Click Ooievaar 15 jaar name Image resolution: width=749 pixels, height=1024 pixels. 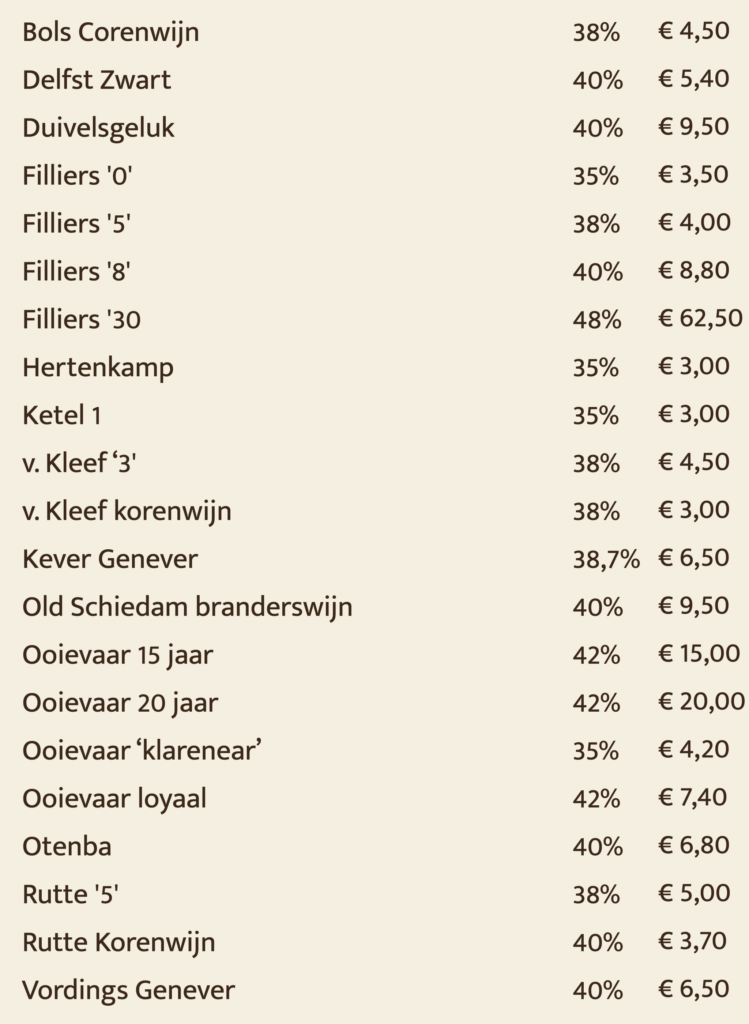118,655
